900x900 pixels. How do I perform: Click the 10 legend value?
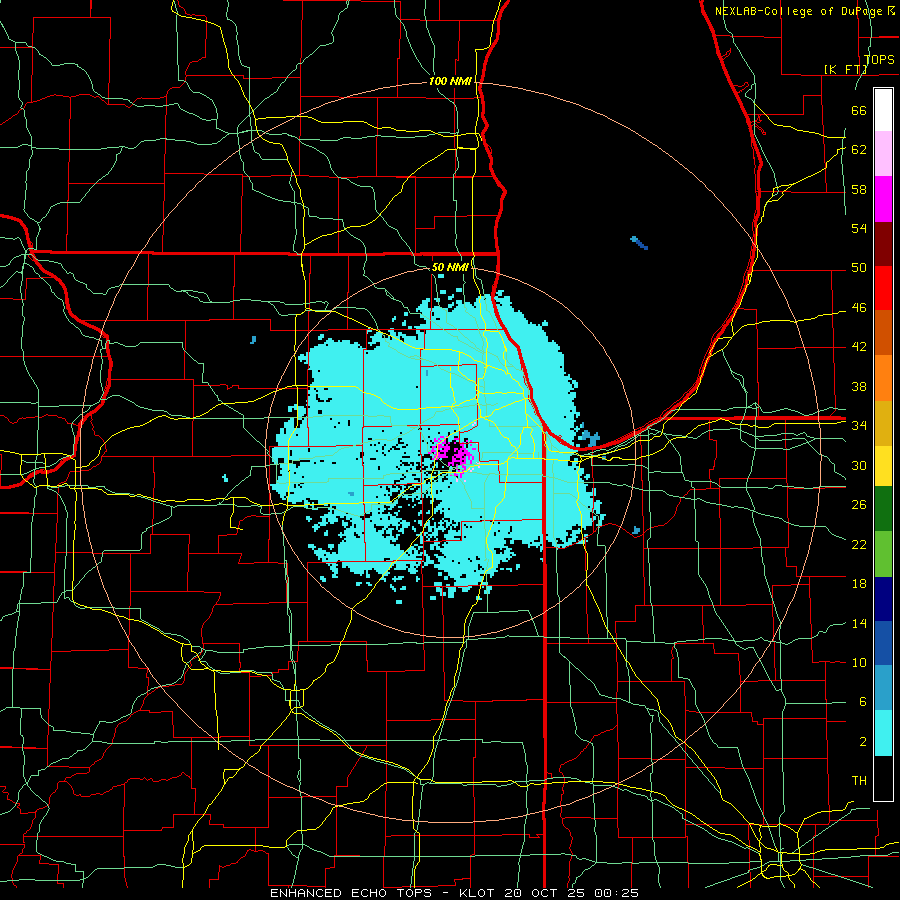coord(859,662)
